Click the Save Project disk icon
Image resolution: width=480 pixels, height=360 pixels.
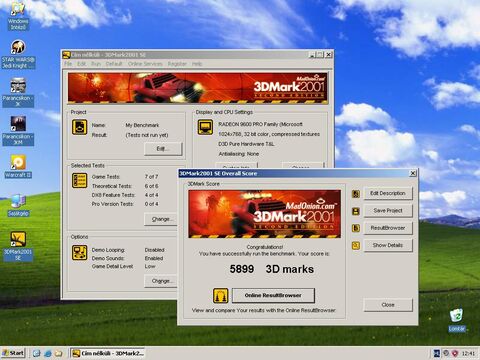pos(356,211)
